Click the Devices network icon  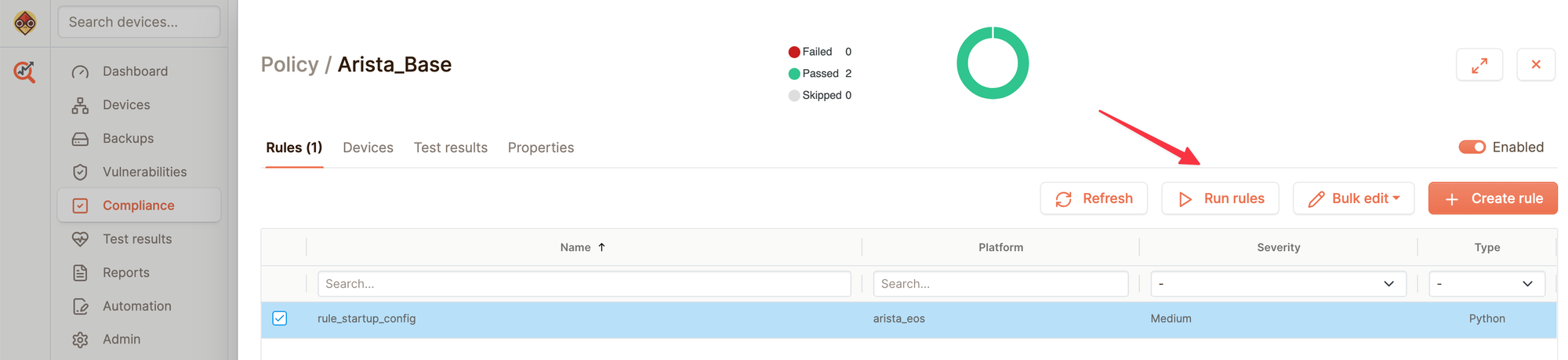click(80, 105)
